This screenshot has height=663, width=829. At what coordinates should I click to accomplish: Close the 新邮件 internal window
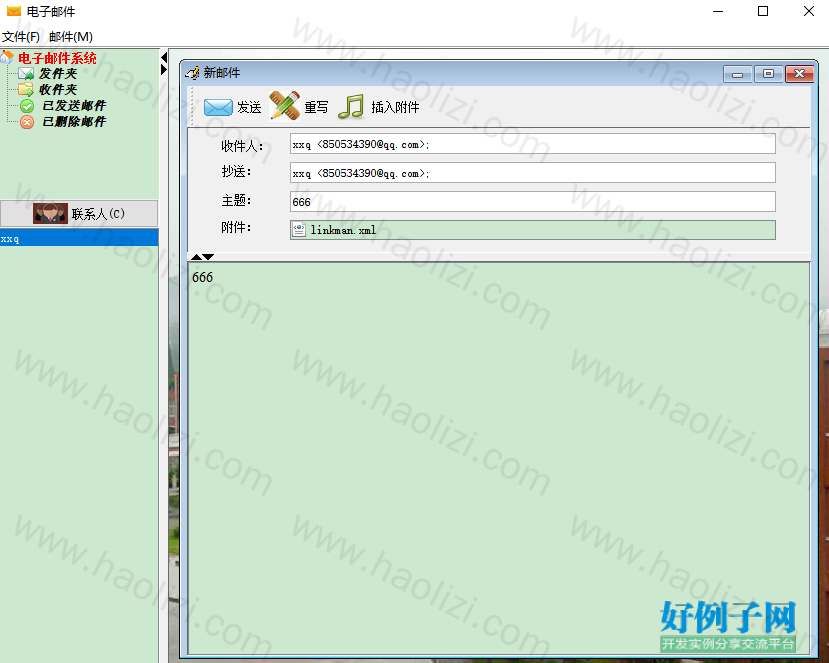(x=799, y=74)
